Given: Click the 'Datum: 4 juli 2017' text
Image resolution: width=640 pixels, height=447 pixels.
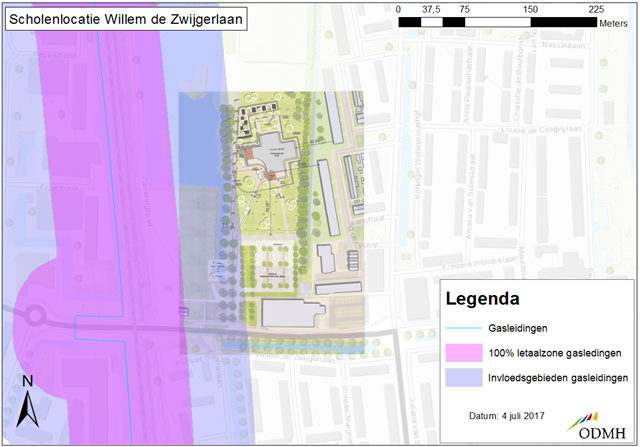Looking at the screenshot, I should pos(507,416).
